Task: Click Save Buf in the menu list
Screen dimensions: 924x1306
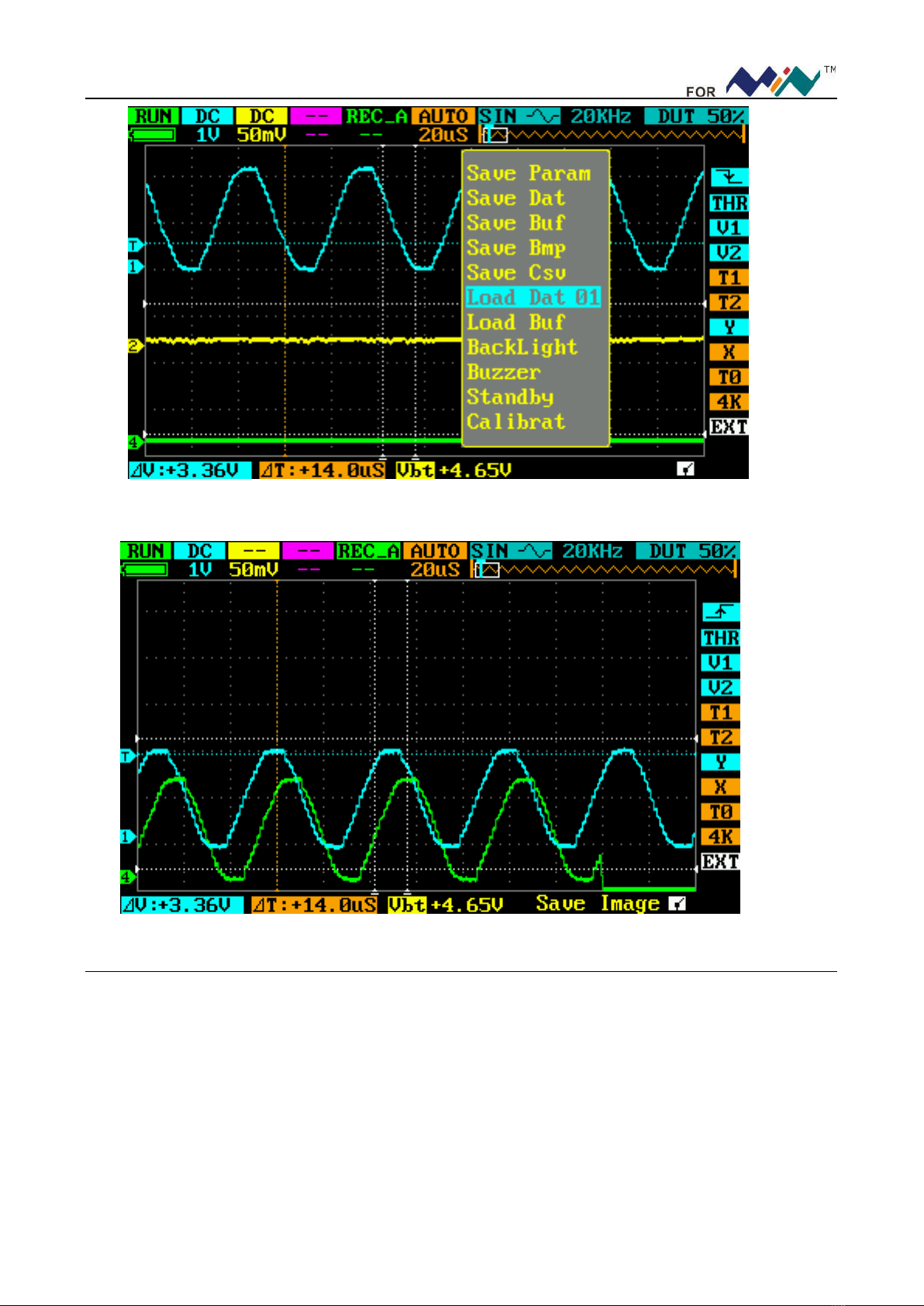Action: pos(515,223)
